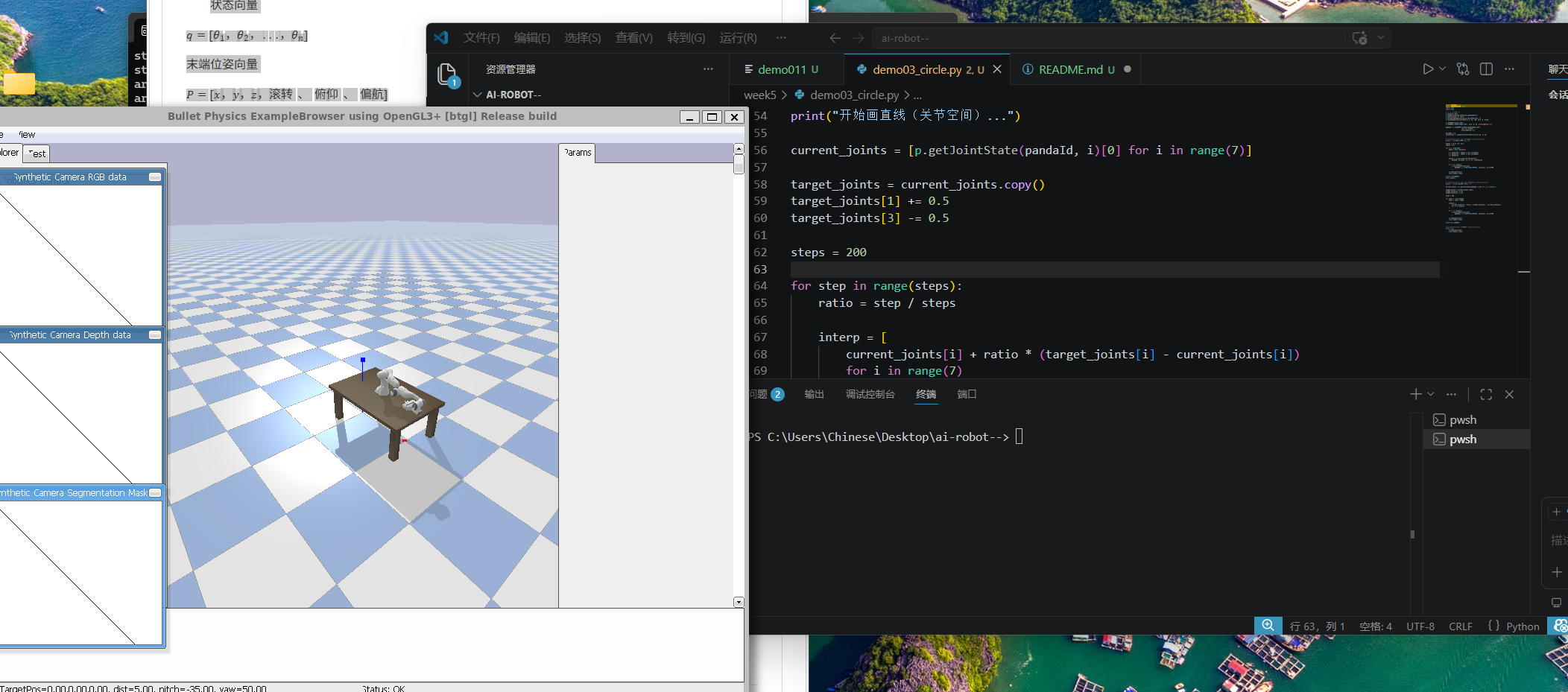1568x692 pixels.
Task: Click the 聊天 chat panel tab
Action: coord(1558,69)
